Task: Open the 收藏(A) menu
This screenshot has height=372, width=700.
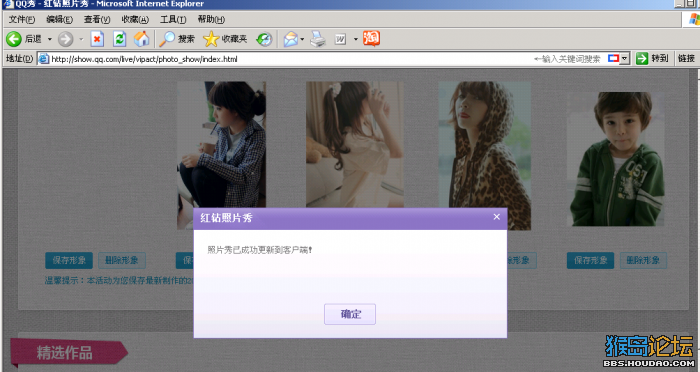Action: click(135, 19)
